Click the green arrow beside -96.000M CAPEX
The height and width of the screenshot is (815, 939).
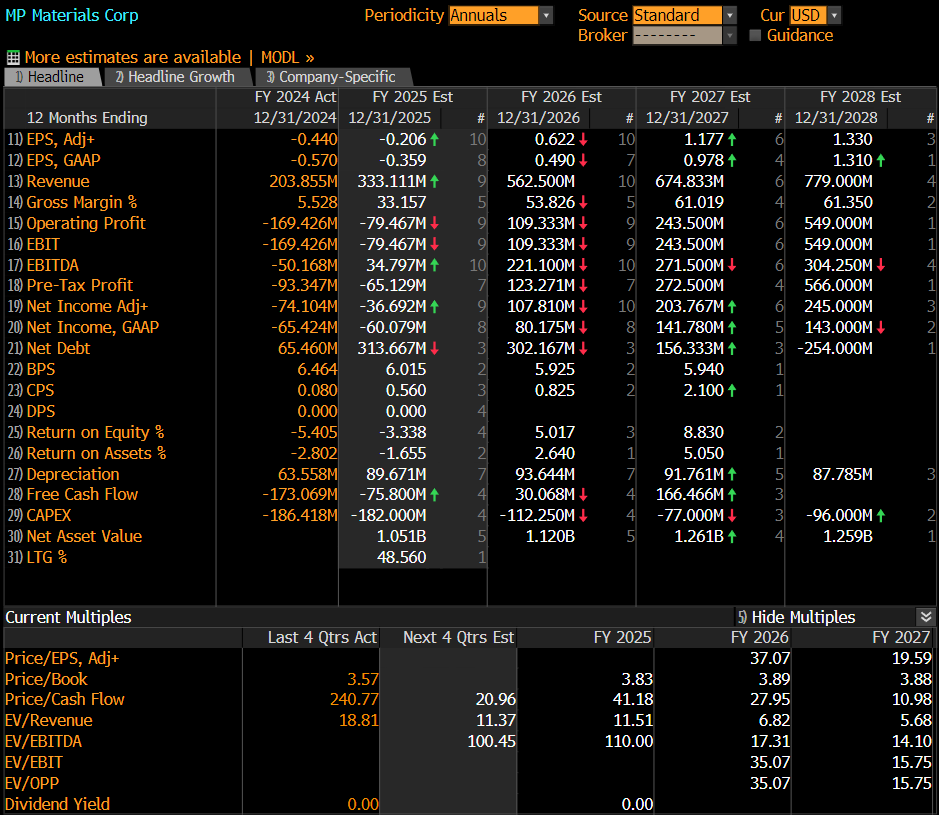[x=881, y=516]
